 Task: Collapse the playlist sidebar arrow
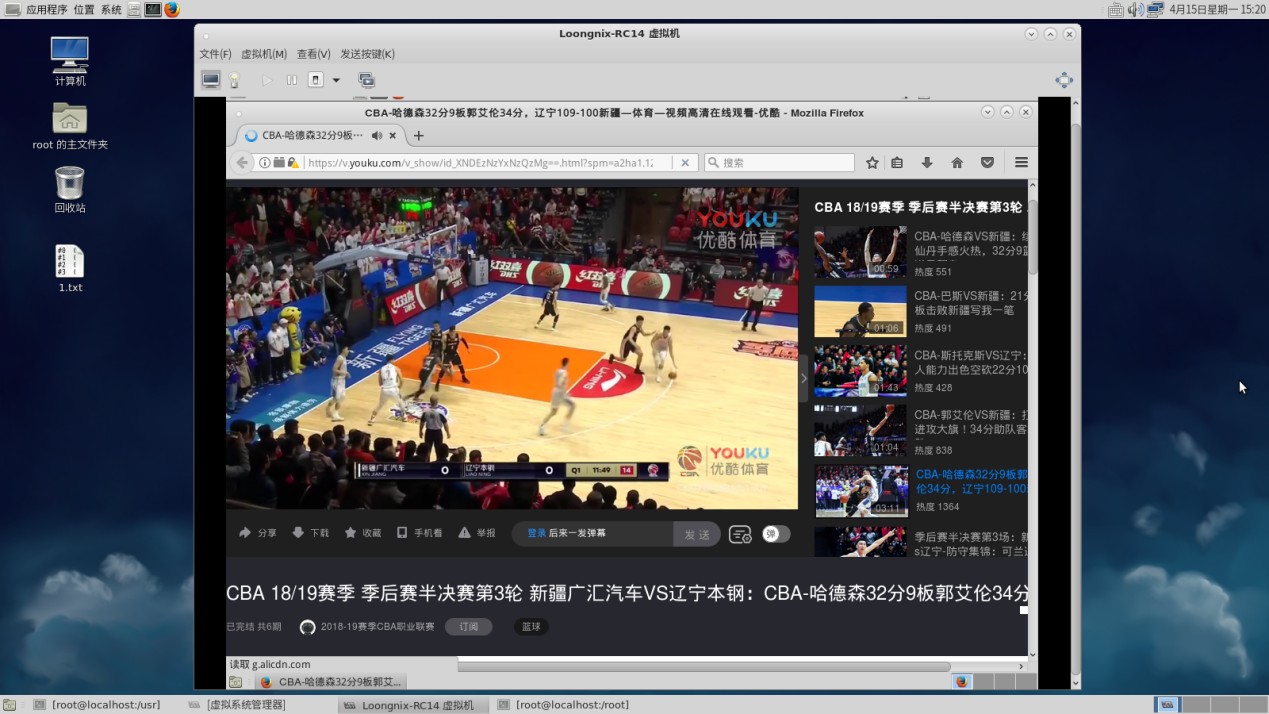(x=803, y=379)
